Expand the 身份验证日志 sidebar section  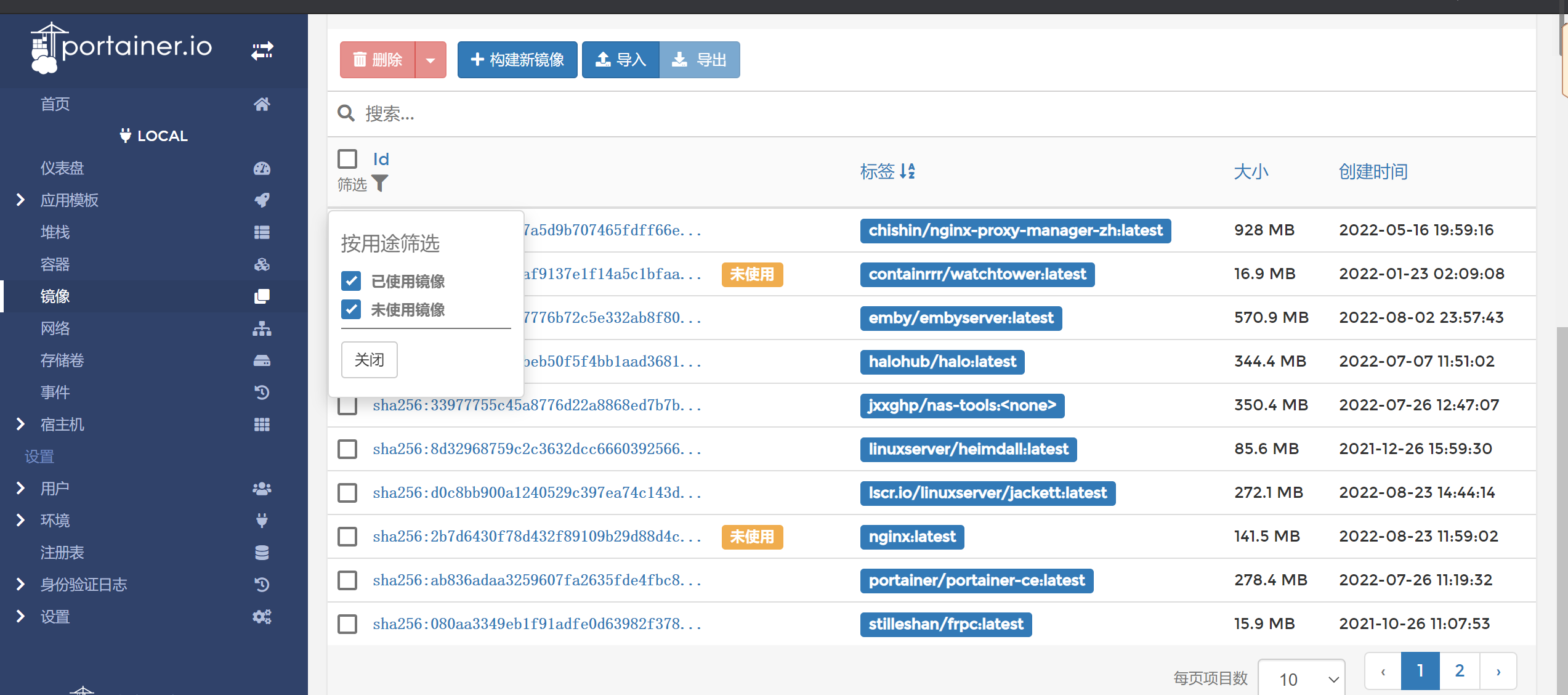pos(20,584)
